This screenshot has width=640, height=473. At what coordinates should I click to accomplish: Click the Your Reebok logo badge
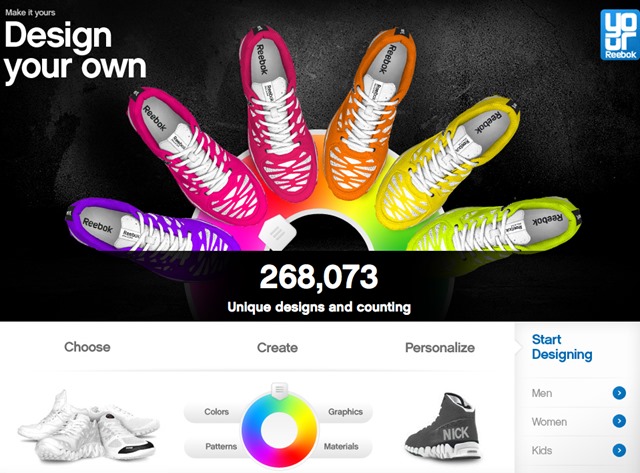tap(619, 35)
